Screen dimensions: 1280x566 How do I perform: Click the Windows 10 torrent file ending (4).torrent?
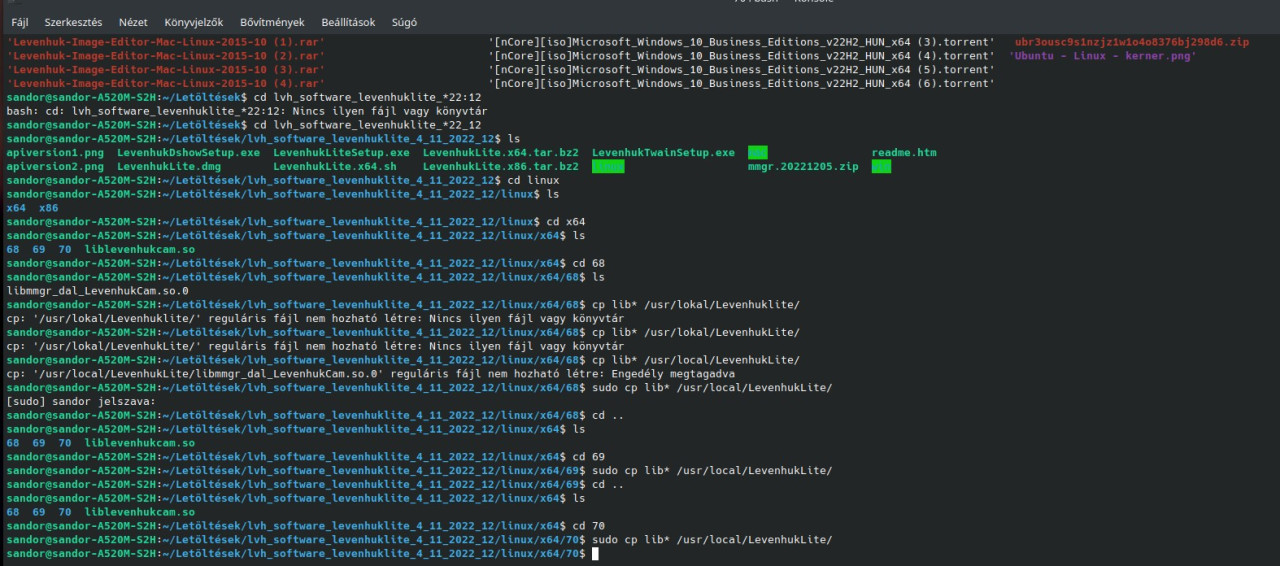coord(741,56)
